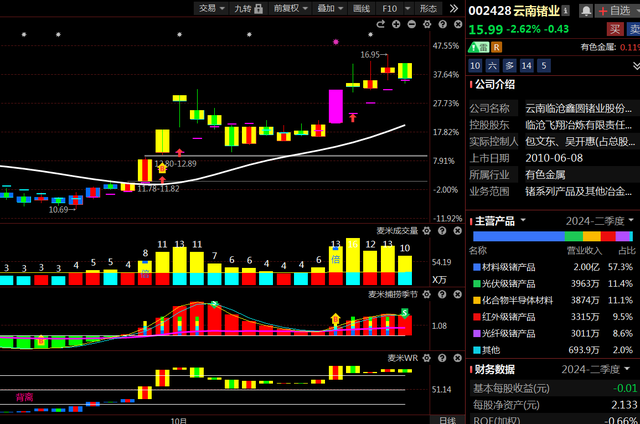Screen dimensions: 640x424
Task: Open the 叠加 overlay dropdown
Action: click(x=330, y=8)
